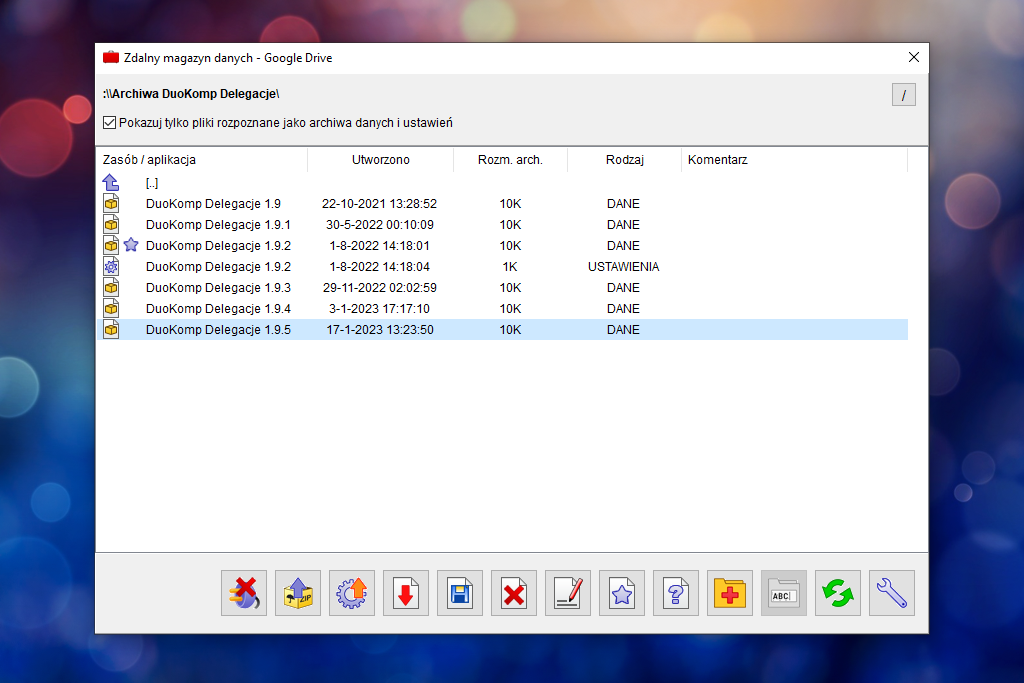Click the 'Komentarz' column header
The image size is (1024, 683).
(x=794, y=160)
